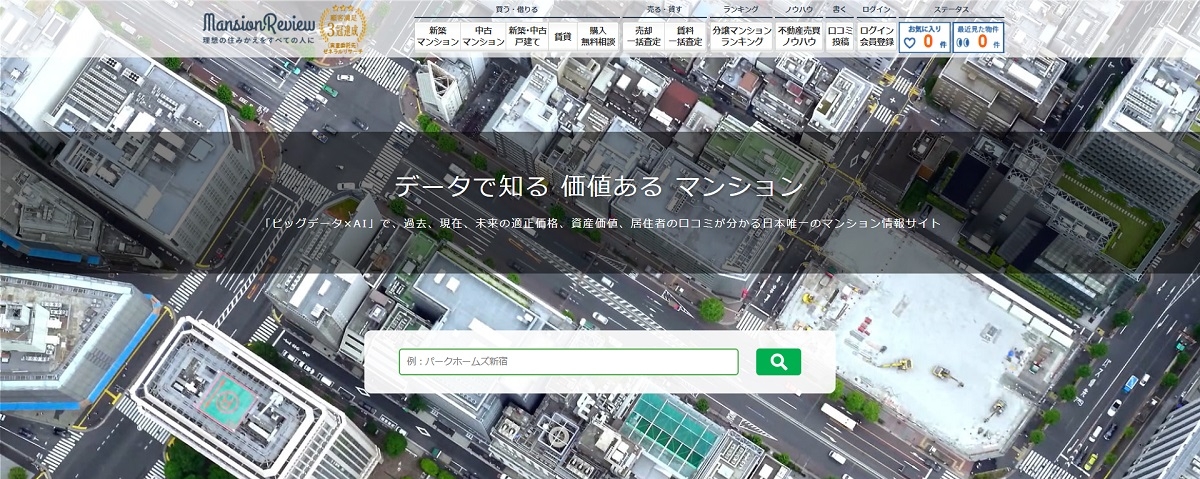The height and width of the screenshot is (479, 1200).
Task: Click 口コミ投稿 to post a review
Action: coord(838,36)
